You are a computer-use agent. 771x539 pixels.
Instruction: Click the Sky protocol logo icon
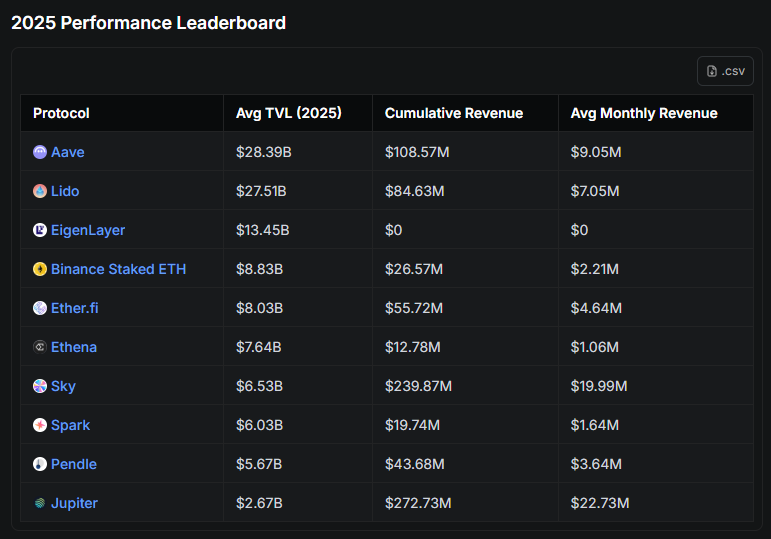(x=40, y=386)
